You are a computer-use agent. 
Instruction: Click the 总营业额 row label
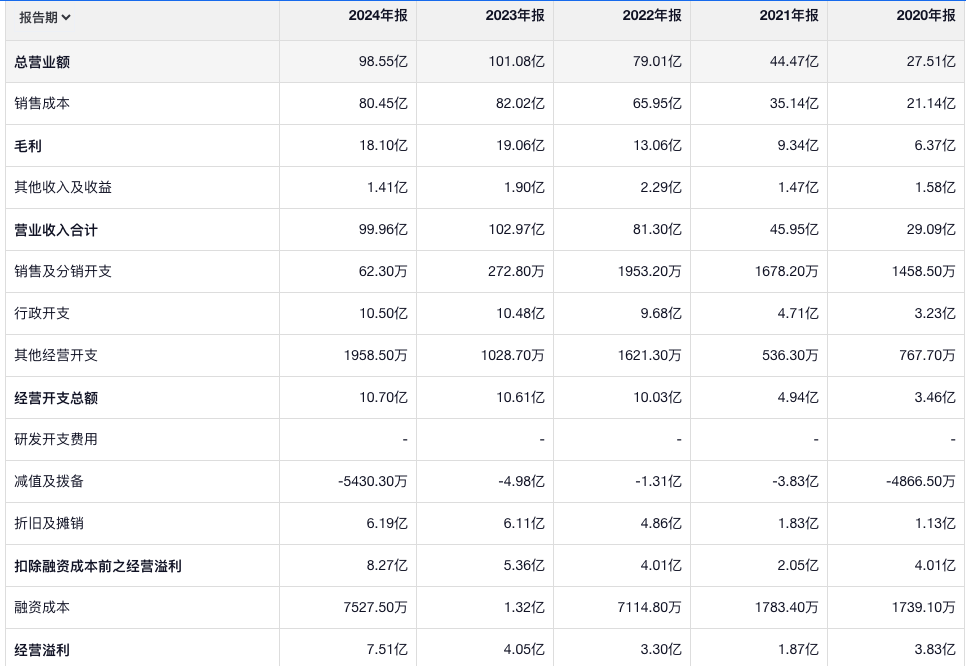[x=42, y=62]
